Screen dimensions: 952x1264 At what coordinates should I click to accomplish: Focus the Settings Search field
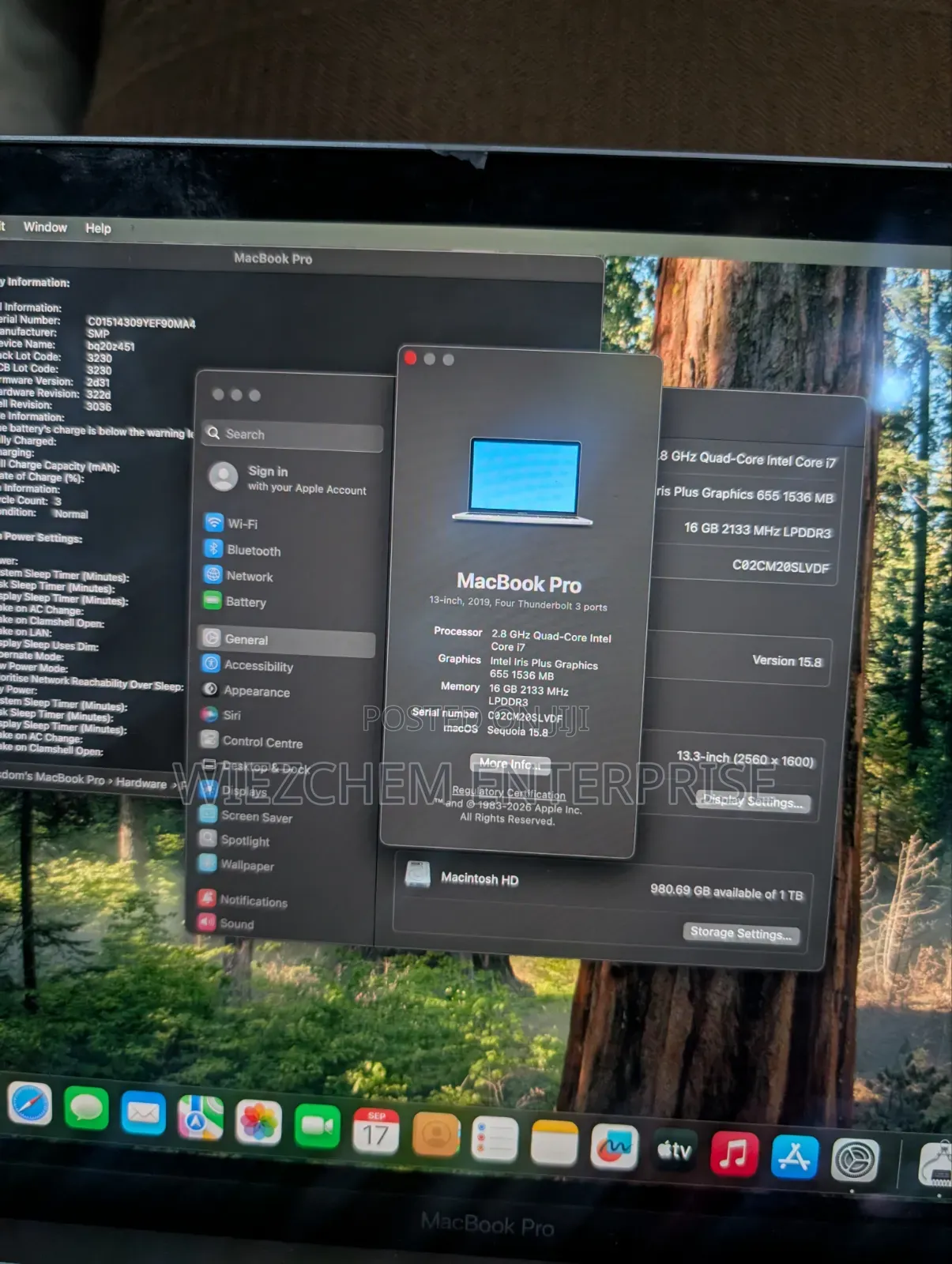point(293,434)
